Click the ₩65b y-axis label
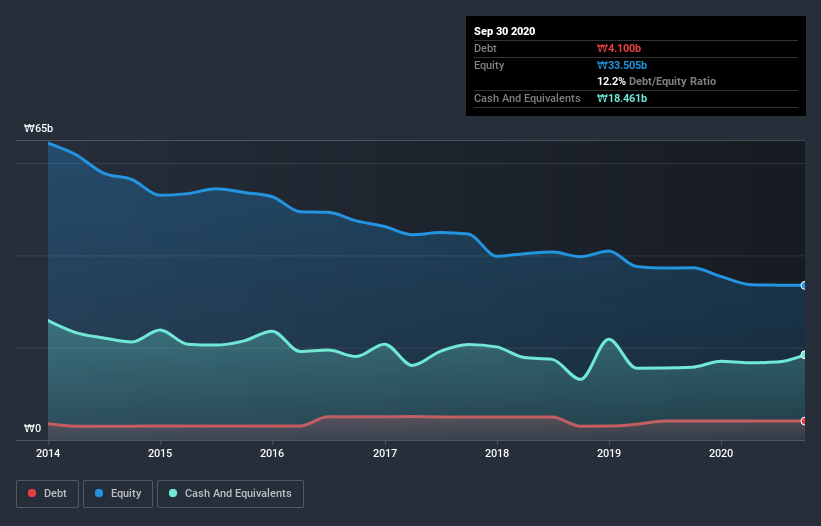Screen dimensions: 821x526 (39, 129)
